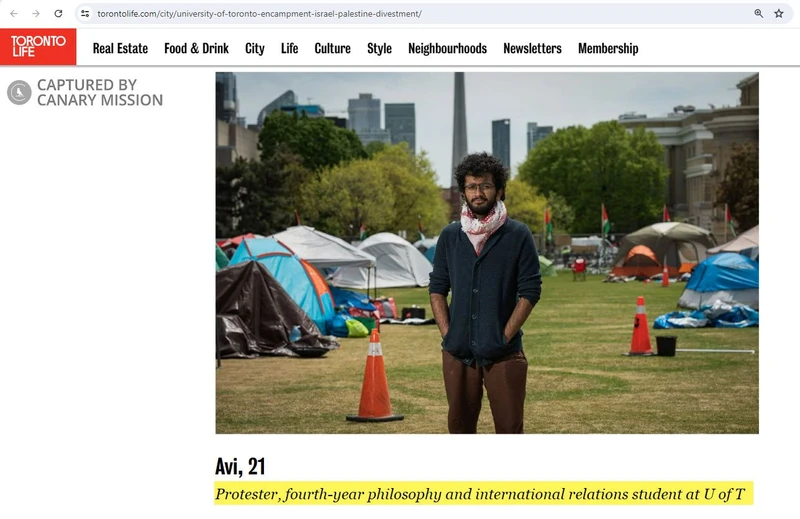The height and width of the screenshot is (519, 800).
Task: Click the encampment photo of the protester
Action: (x=487, y=253)
